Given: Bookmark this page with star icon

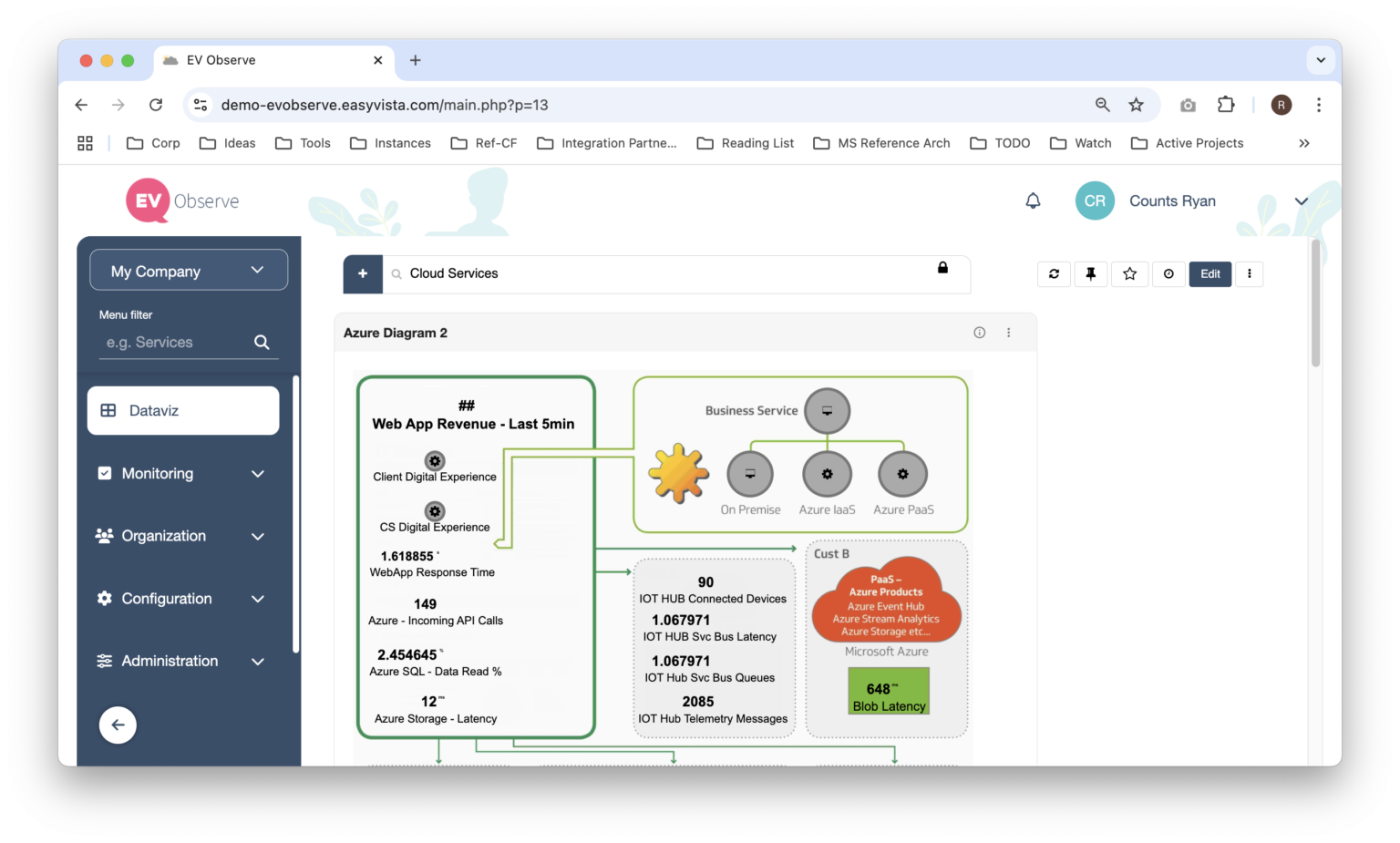Looking at the screenshot, I should (x=1136, y=105).
